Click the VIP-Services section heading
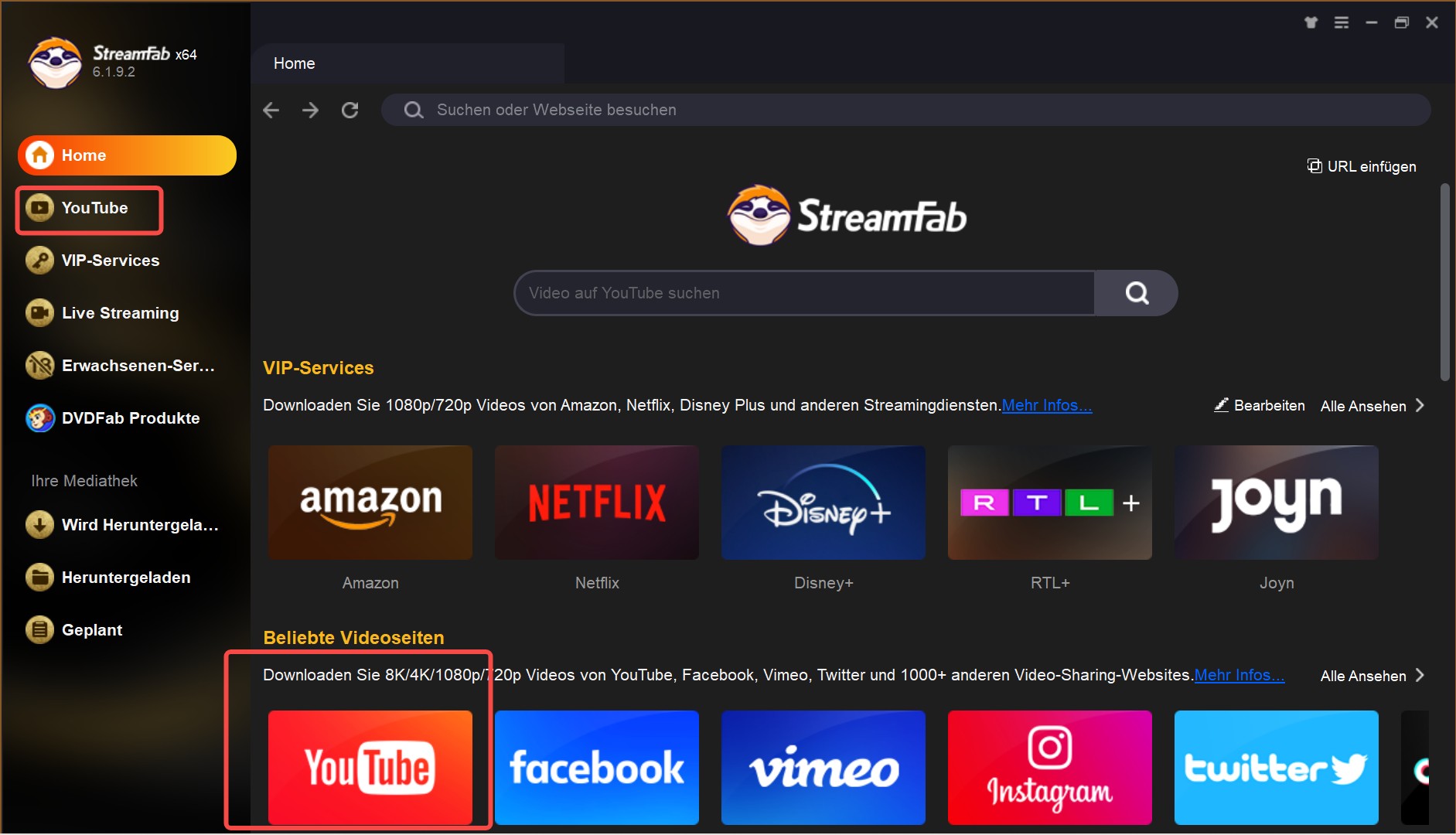Image resolution: width=1456 pixels, height=835 pixels. coord(319,368)
